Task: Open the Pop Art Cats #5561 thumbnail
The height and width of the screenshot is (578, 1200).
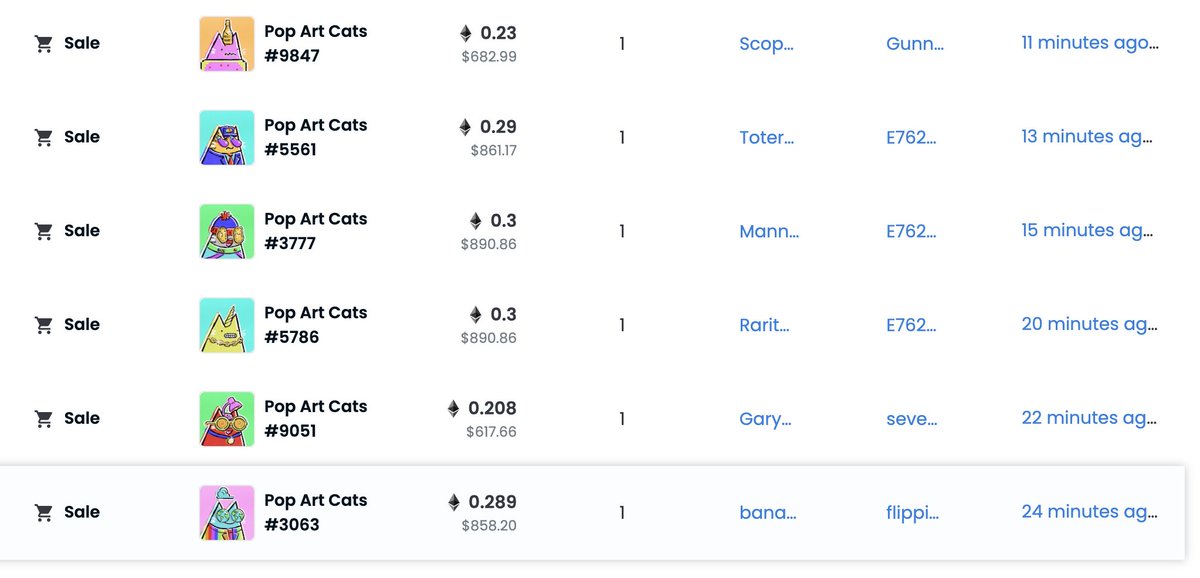Action: coord(227,138)
